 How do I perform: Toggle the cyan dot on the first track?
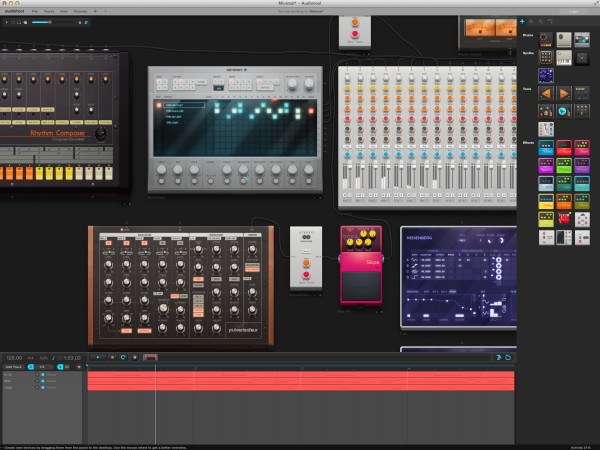[x=43, y=375]
